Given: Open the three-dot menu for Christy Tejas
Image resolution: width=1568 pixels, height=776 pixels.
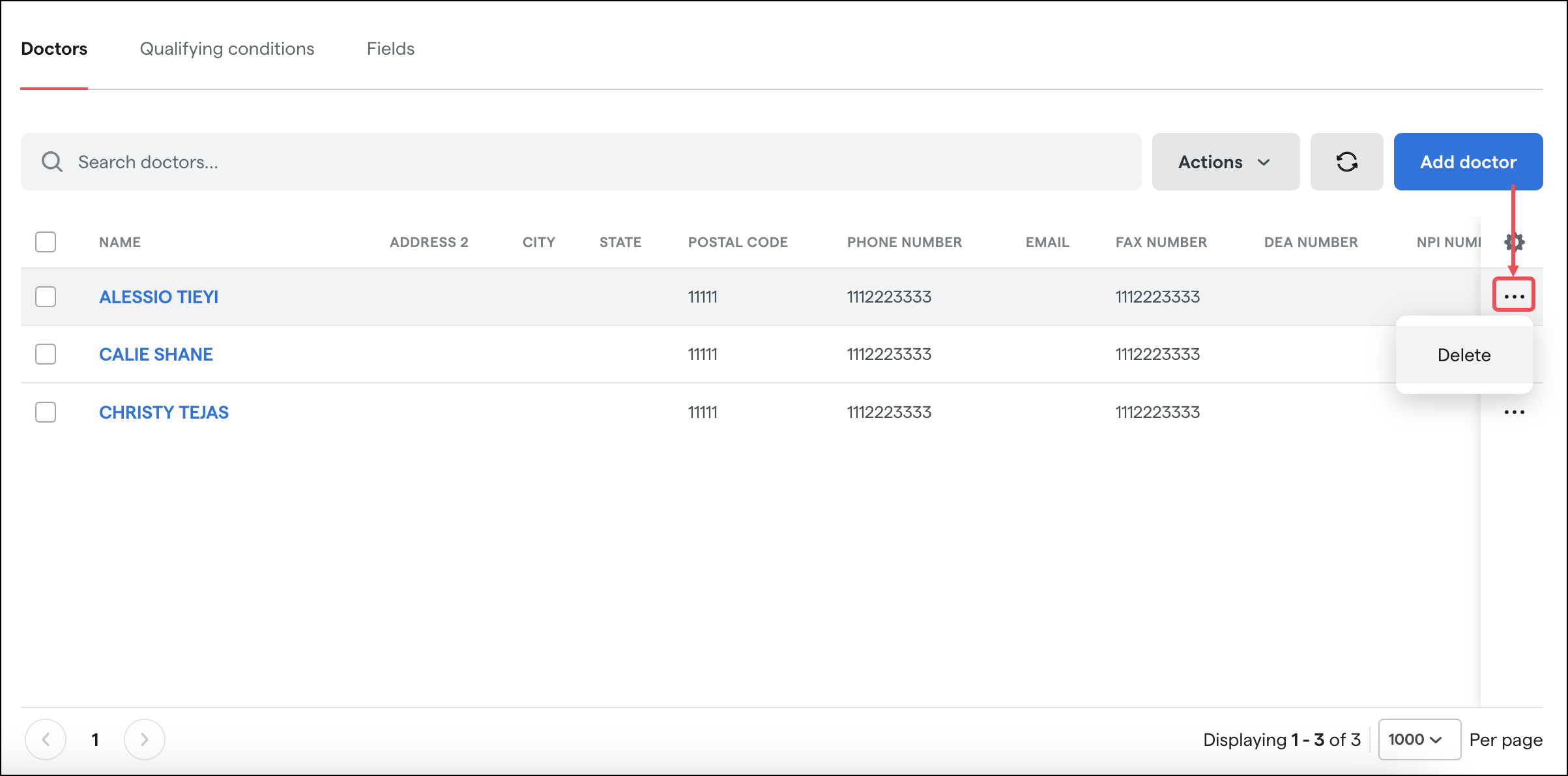Looking at the screenshot, I should coord(1513,412).
